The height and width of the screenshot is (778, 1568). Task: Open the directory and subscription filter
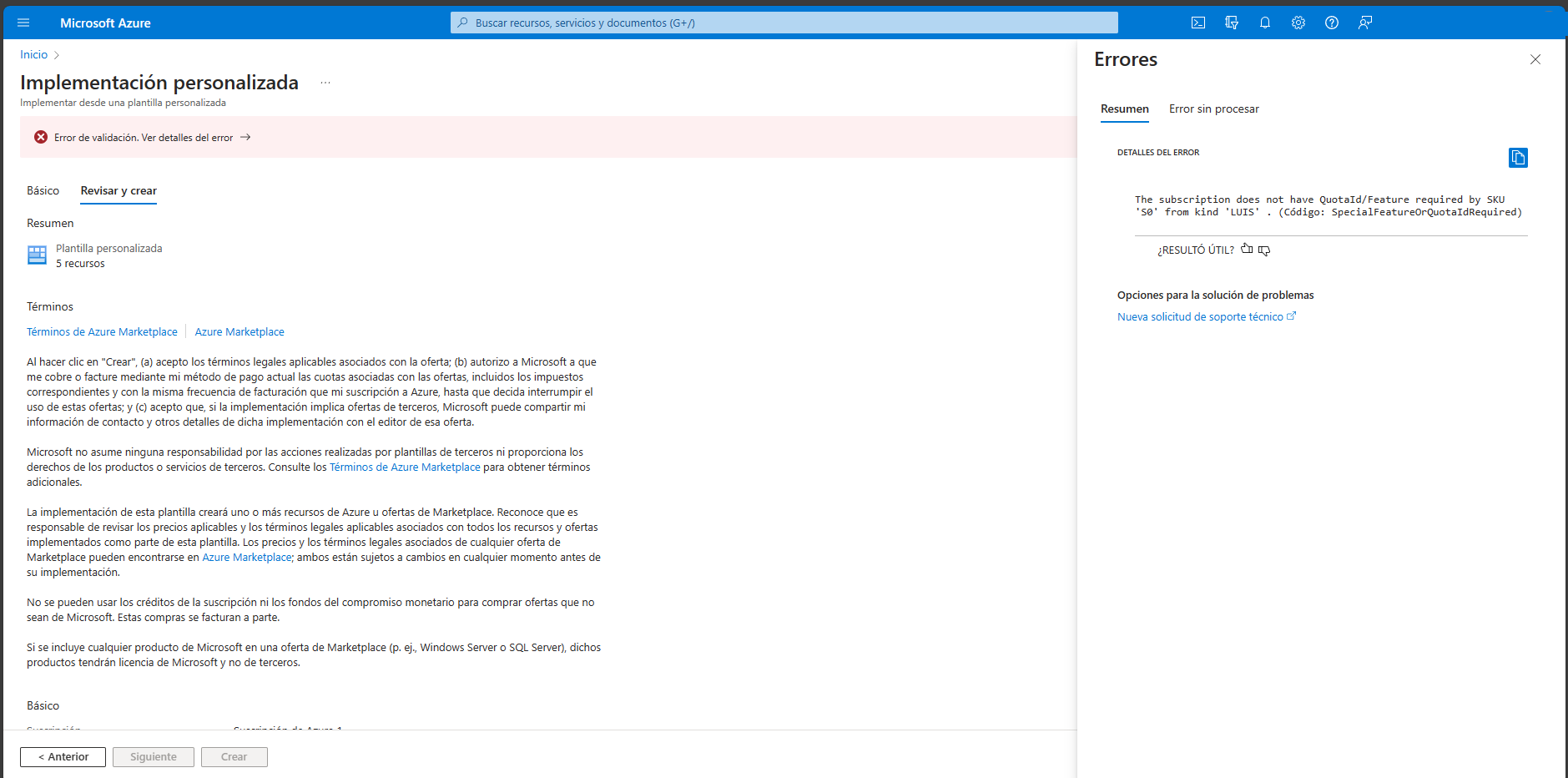(x=1232, y=23)
